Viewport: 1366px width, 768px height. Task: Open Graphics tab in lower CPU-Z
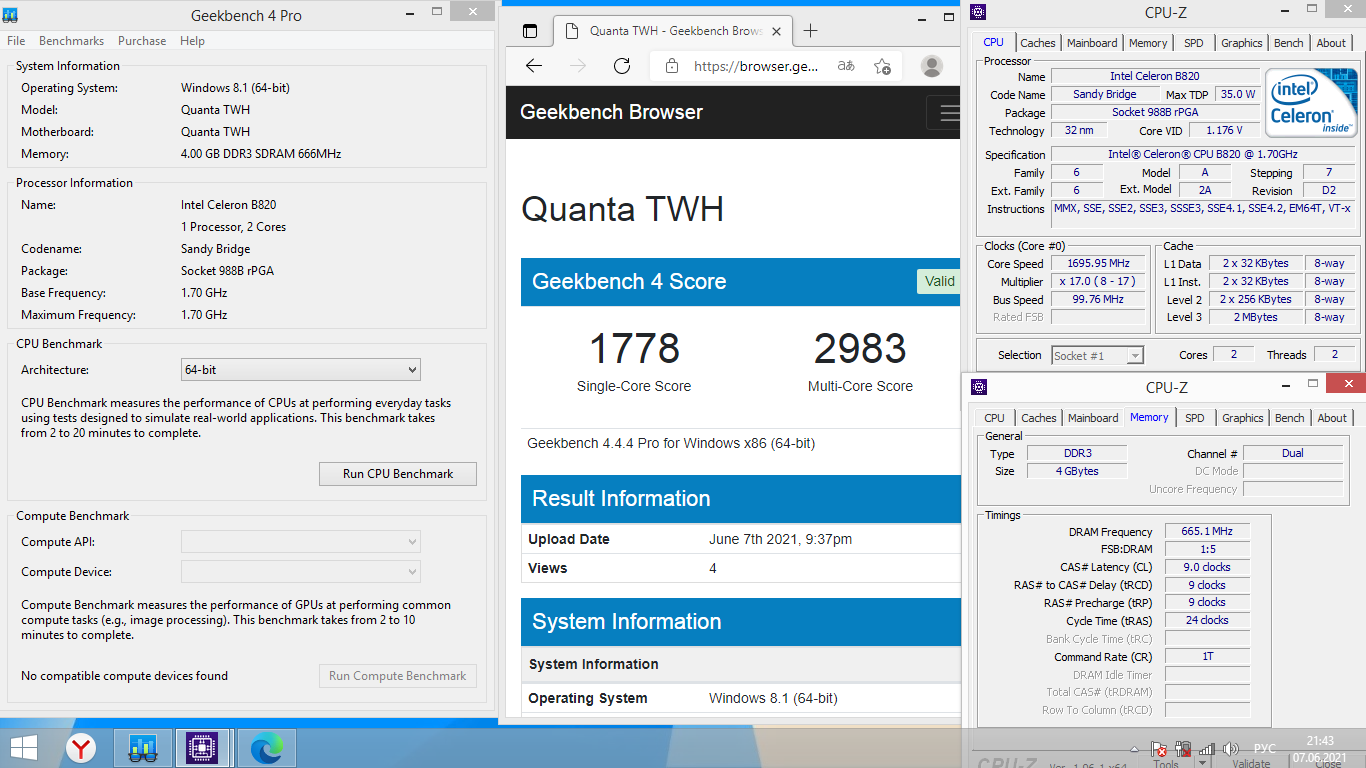click(1242, 418)
